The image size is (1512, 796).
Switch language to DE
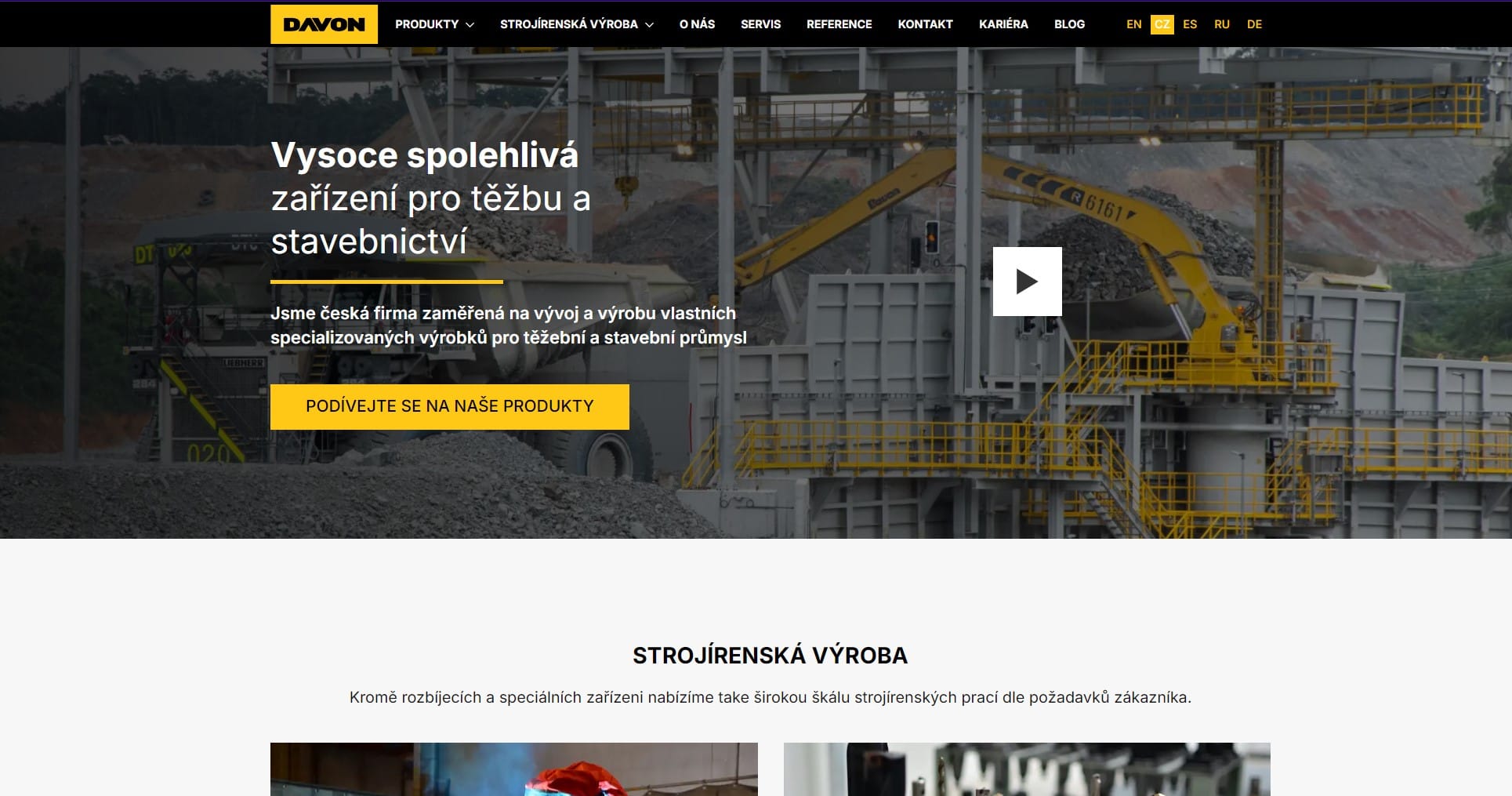[1254, 24]
